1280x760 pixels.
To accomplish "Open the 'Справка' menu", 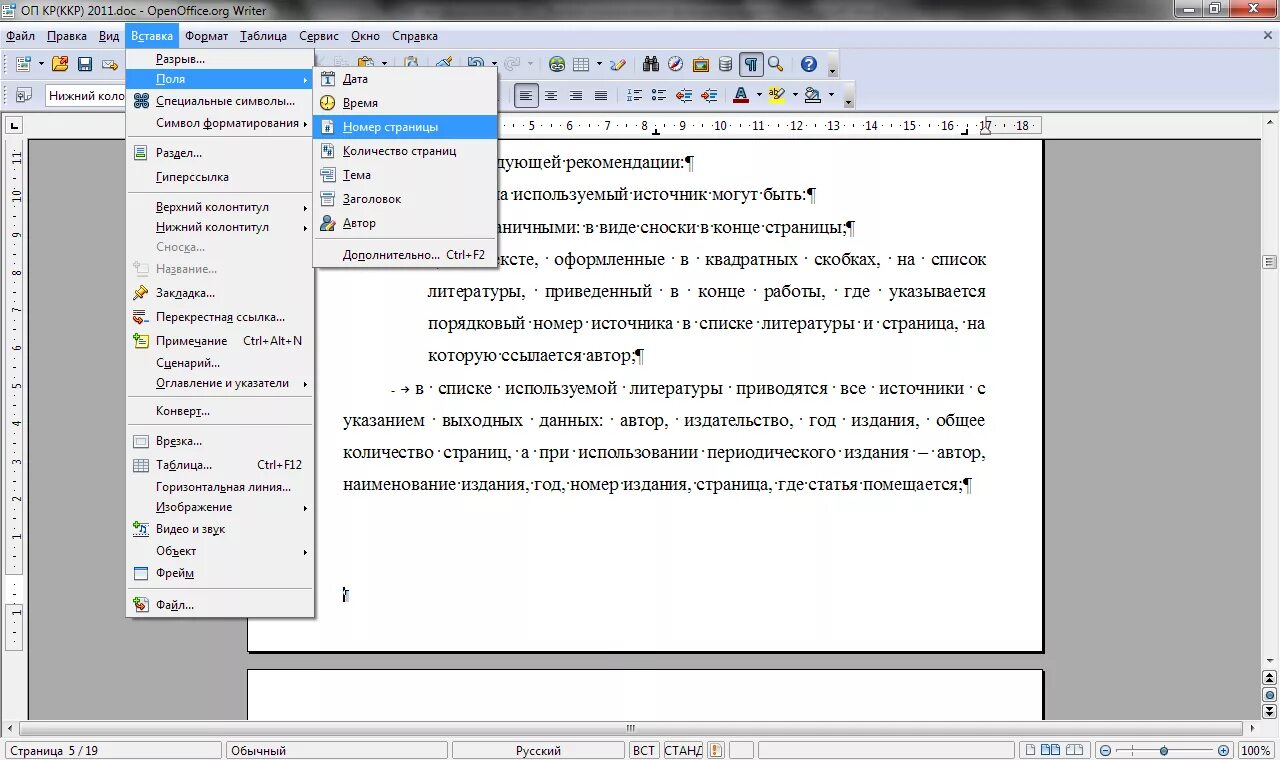I will point(415,36).
